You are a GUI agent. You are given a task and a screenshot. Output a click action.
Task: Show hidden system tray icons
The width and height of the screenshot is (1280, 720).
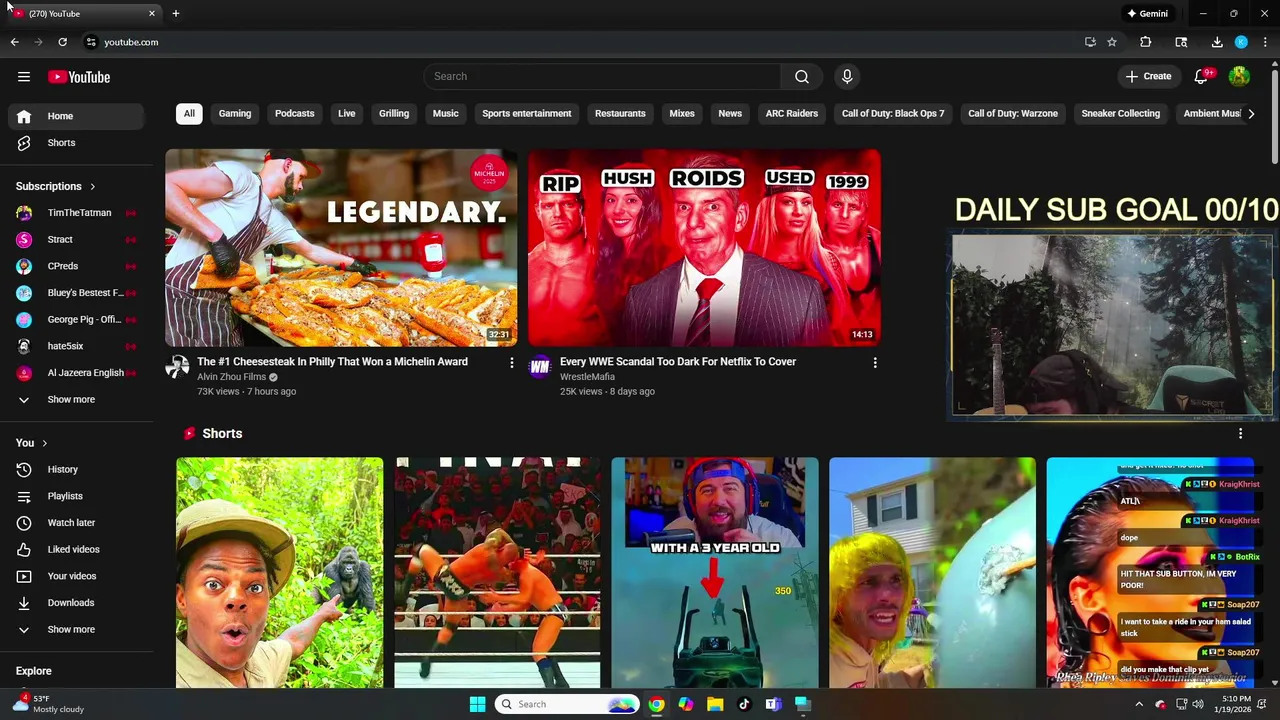(1139, 704)
